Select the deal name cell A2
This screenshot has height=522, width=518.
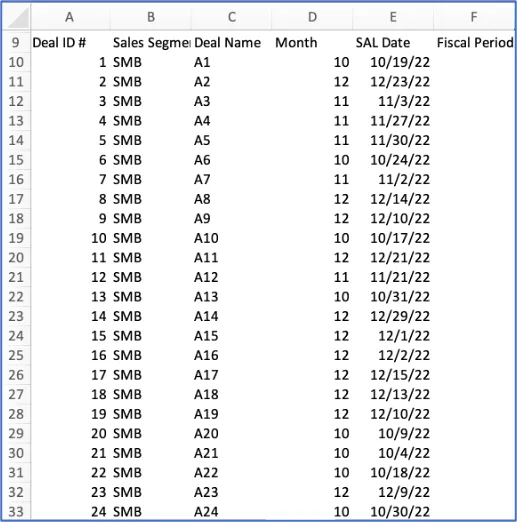tap(232, 82)
